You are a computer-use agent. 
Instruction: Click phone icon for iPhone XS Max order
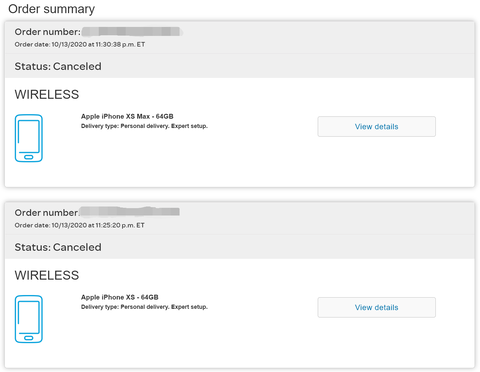[x=29, y=138]
